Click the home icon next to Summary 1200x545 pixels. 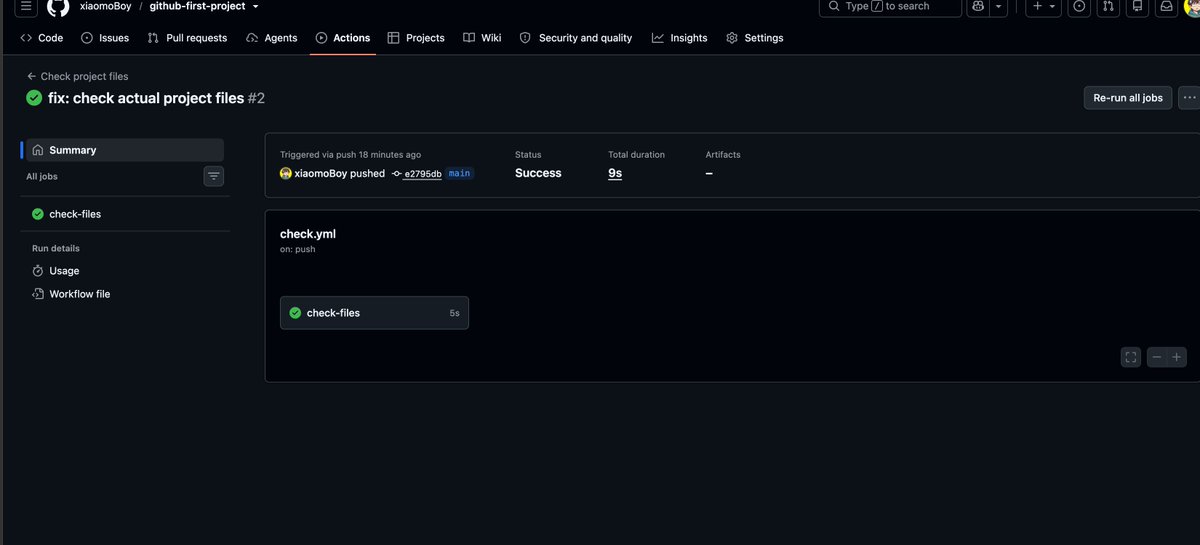click(x=38, y=150)
